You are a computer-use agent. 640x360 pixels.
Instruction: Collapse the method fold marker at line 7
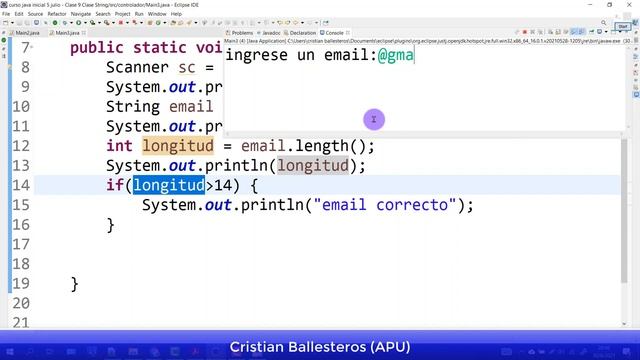point(32,47)
